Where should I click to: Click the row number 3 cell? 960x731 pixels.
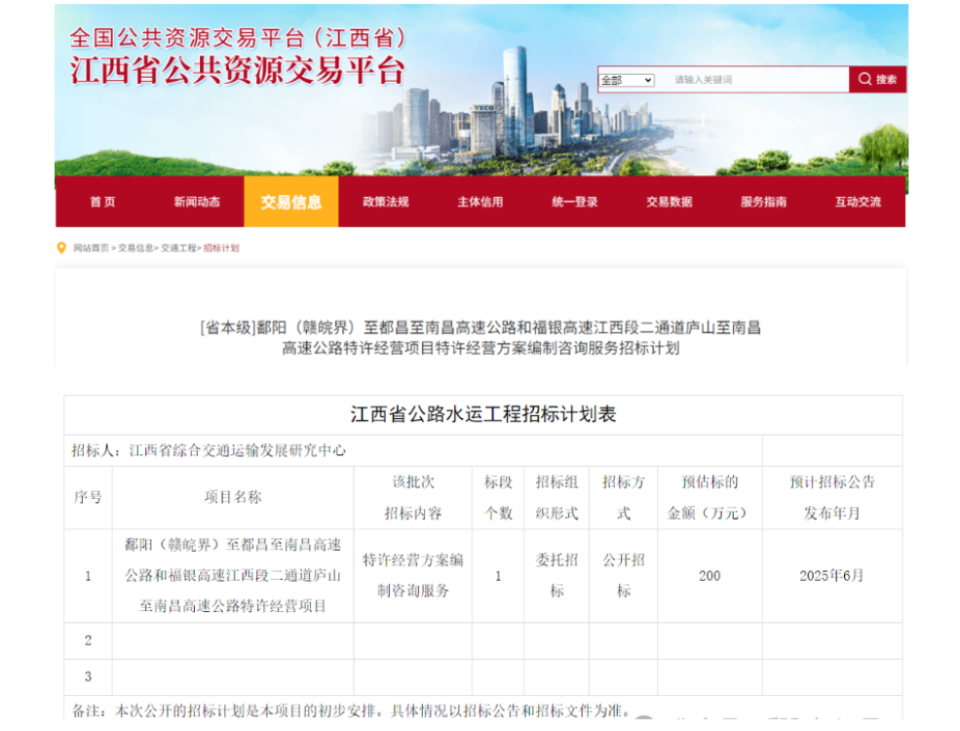(x=88, y=677)
